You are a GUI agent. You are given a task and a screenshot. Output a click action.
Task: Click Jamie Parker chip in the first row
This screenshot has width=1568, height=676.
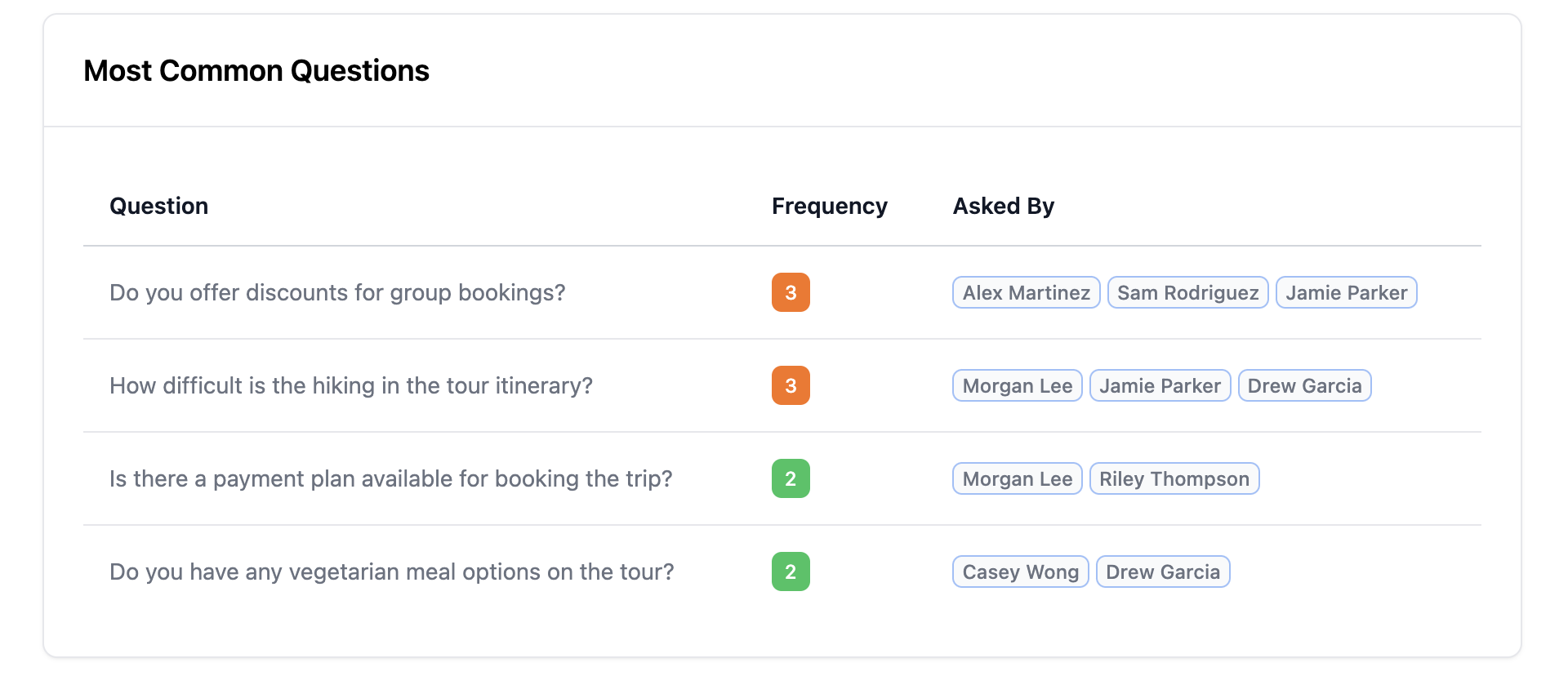[x=1346, y=292]
